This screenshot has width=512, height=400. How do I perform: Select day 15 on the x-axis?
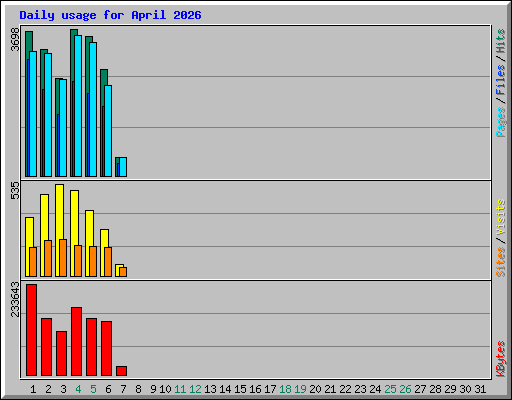tap(240, 389)
